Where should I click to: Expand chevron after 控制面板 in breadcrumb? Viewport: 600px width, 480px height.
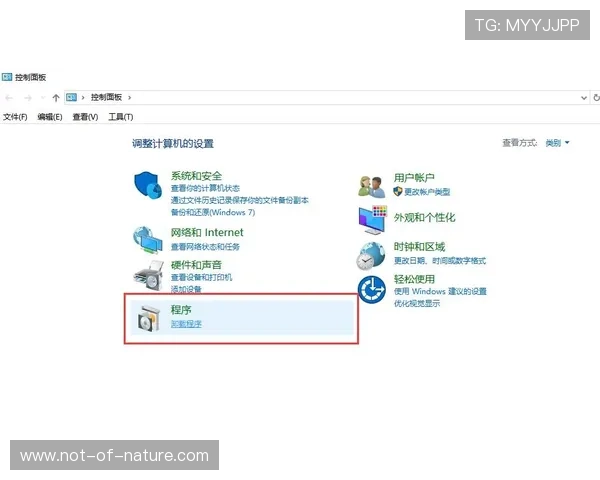pyautogui.click(x=129, y=98)
